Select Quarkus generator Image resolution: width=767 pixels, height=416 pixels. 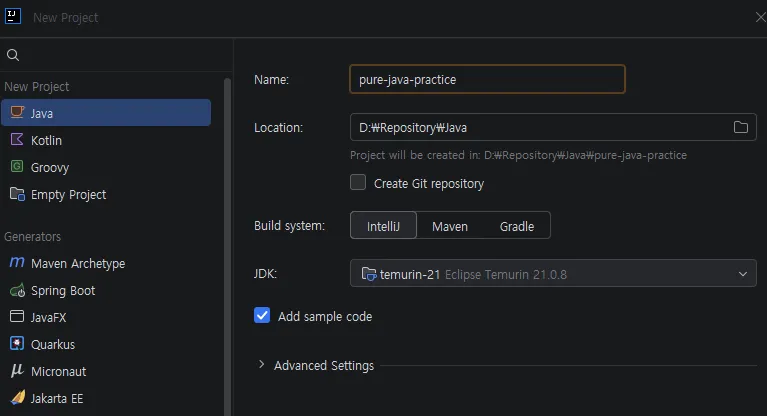point(106,344)
